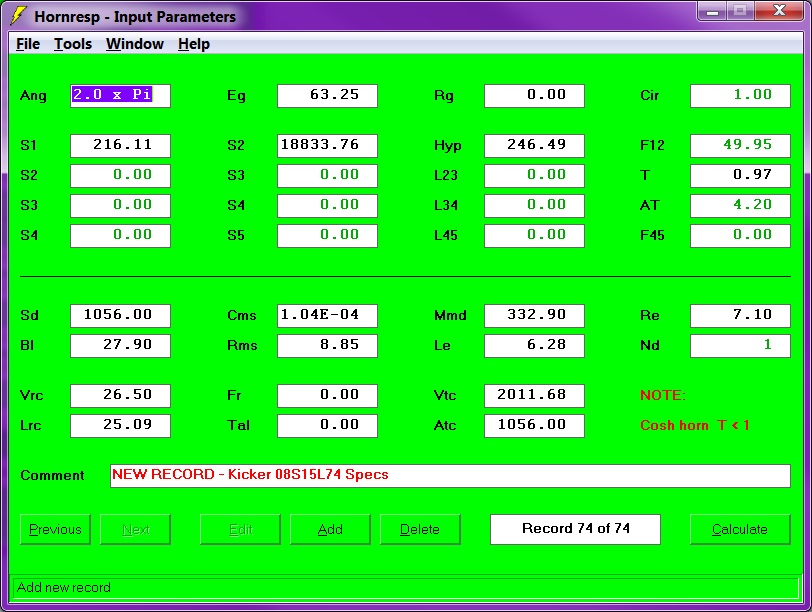Click the Previous record button
This screenshot has height=612, width=812.
click(x=55, y=529)
